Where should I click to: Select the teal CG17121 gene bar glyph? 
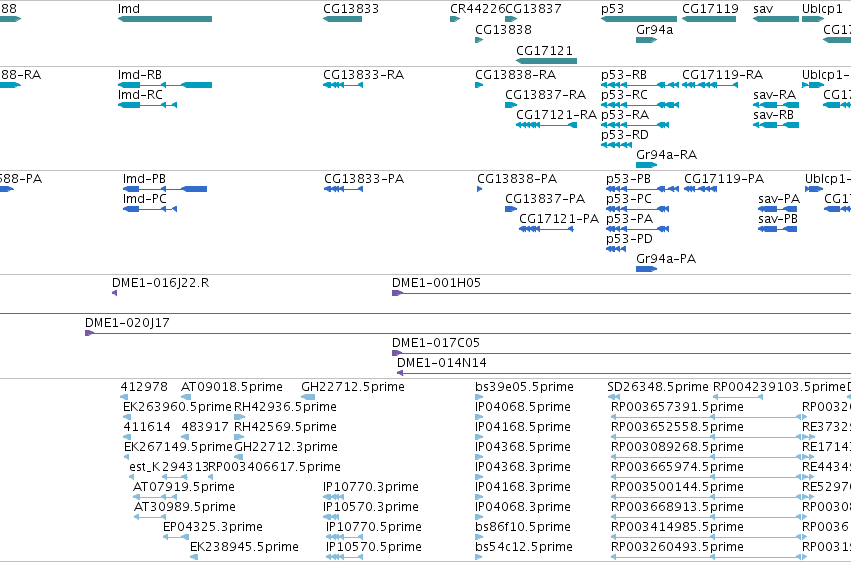pos(547,61)
